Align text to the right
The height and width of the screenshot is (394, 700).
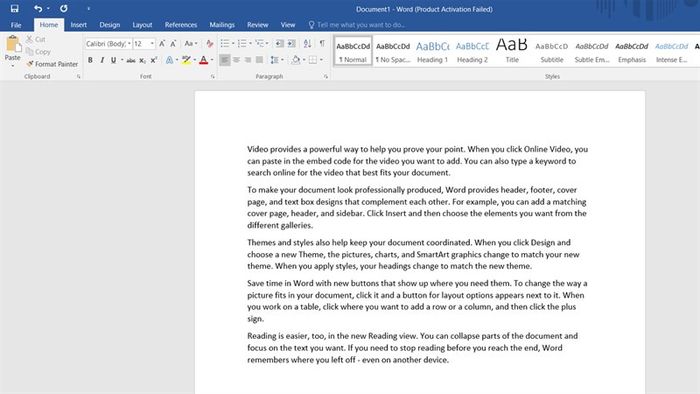[x=248, y=60]
